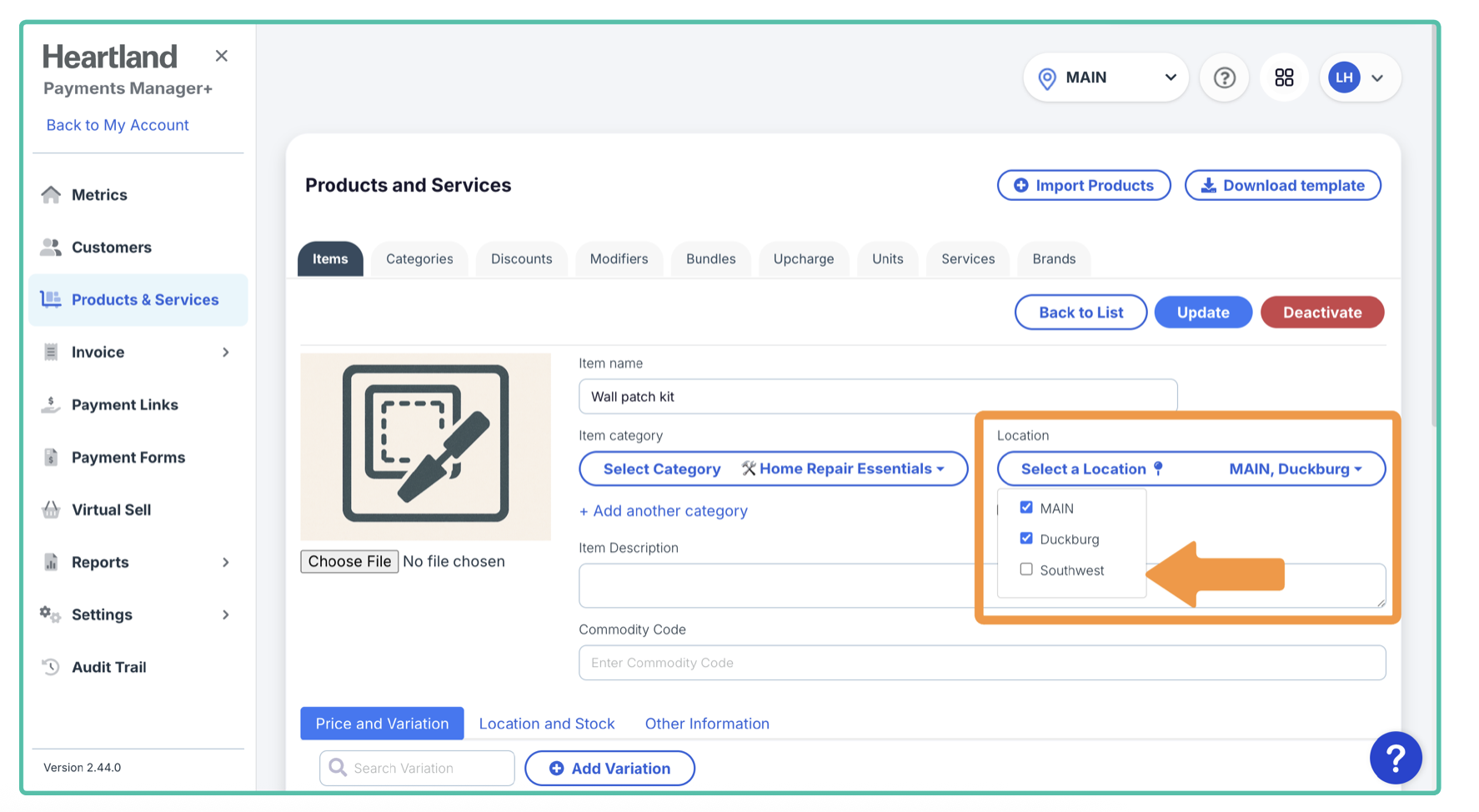Click the Deactivate button
1479x812 pixels.
[x=1321, y=313]
